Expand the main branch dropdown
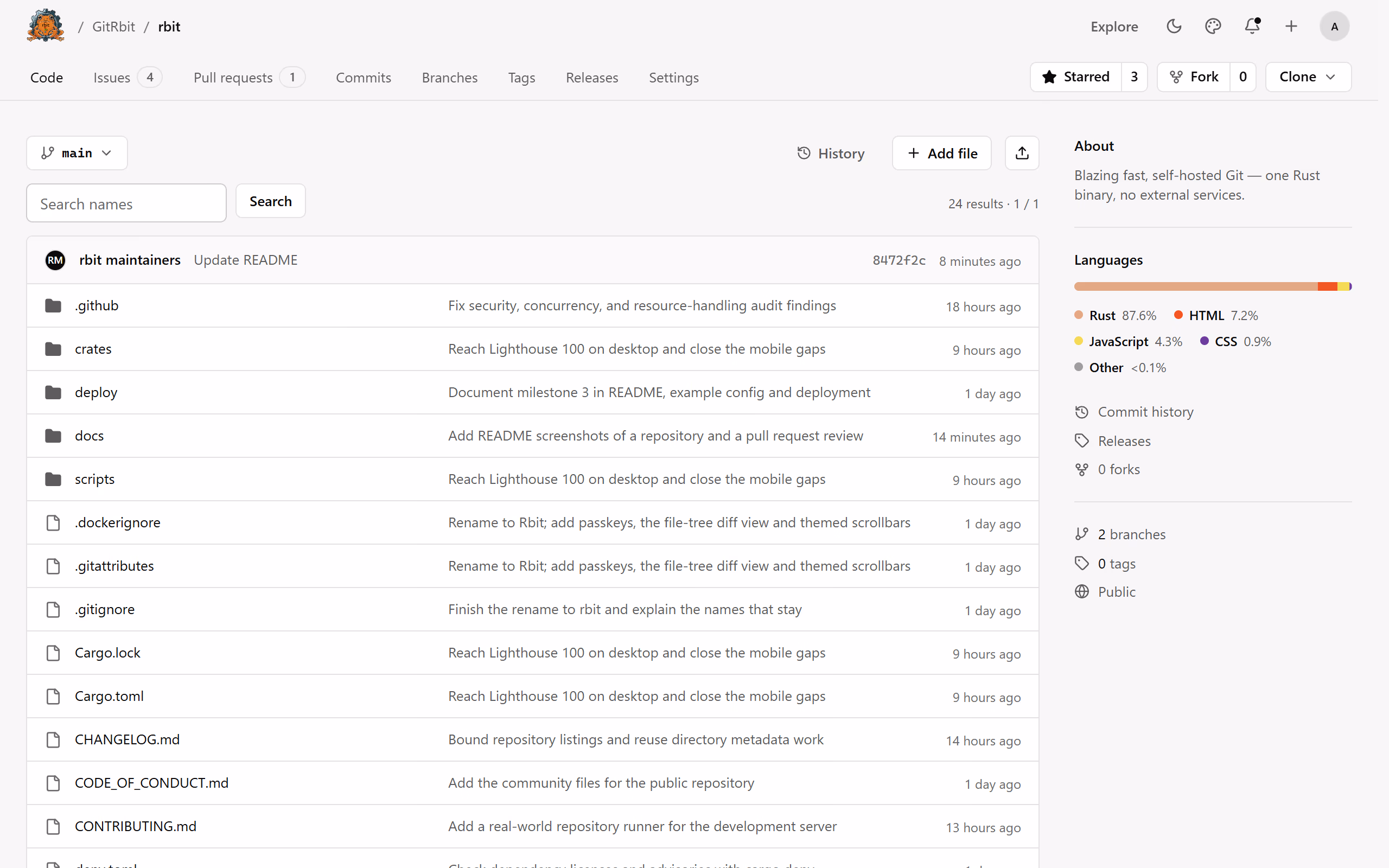 click(x=77, y=154)
